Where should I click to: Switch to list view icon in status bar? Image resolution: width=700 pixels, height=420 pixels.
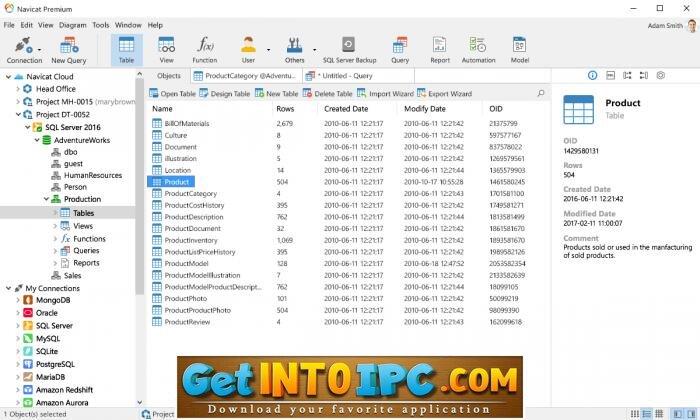click(x=634, y=414)
